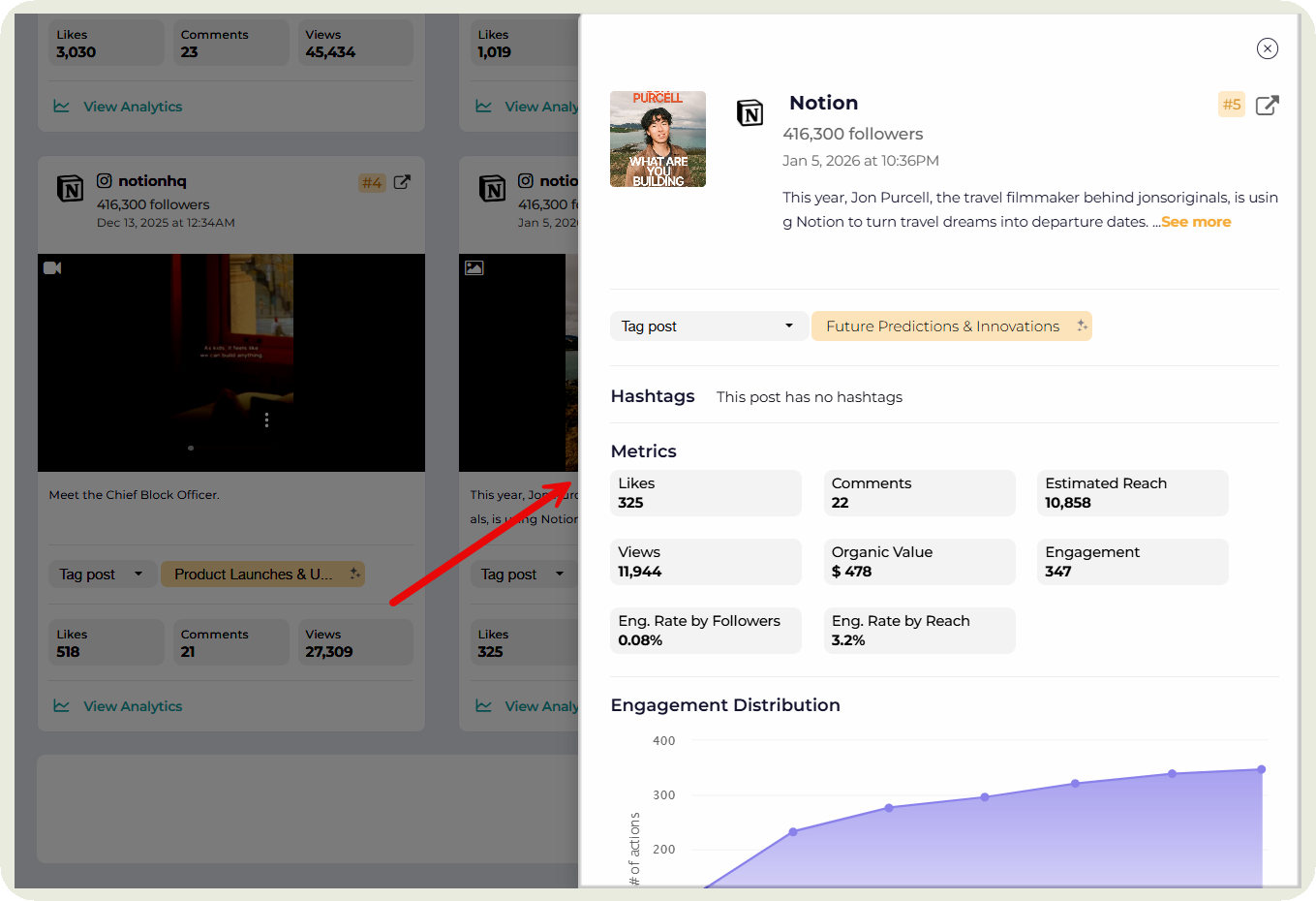
Task: Open the Tag post dropdown in the detail panel
Action: tap(709, 326)
